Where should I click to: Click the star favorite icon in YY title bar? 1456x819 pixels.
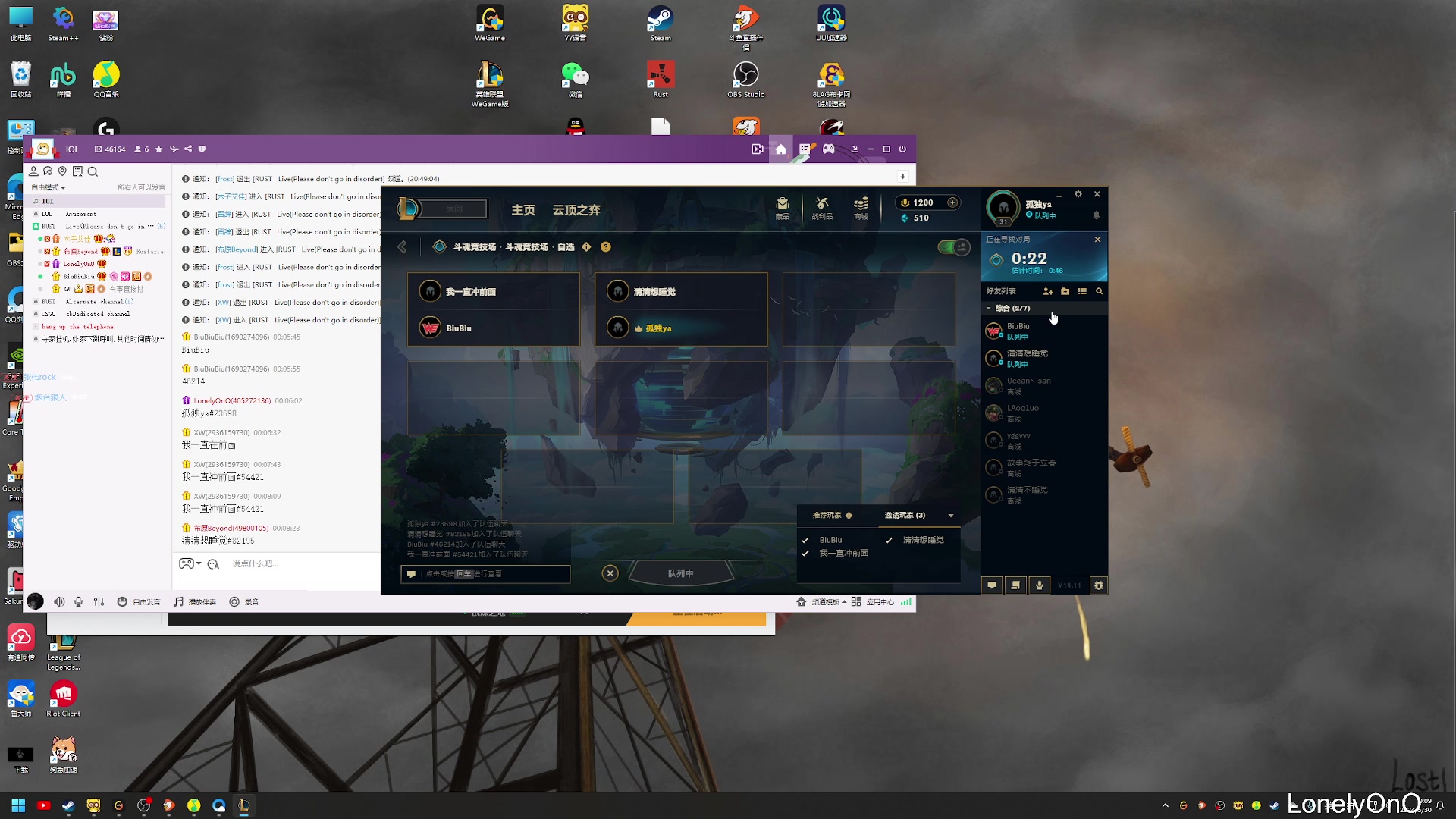[x=158, y=149]
